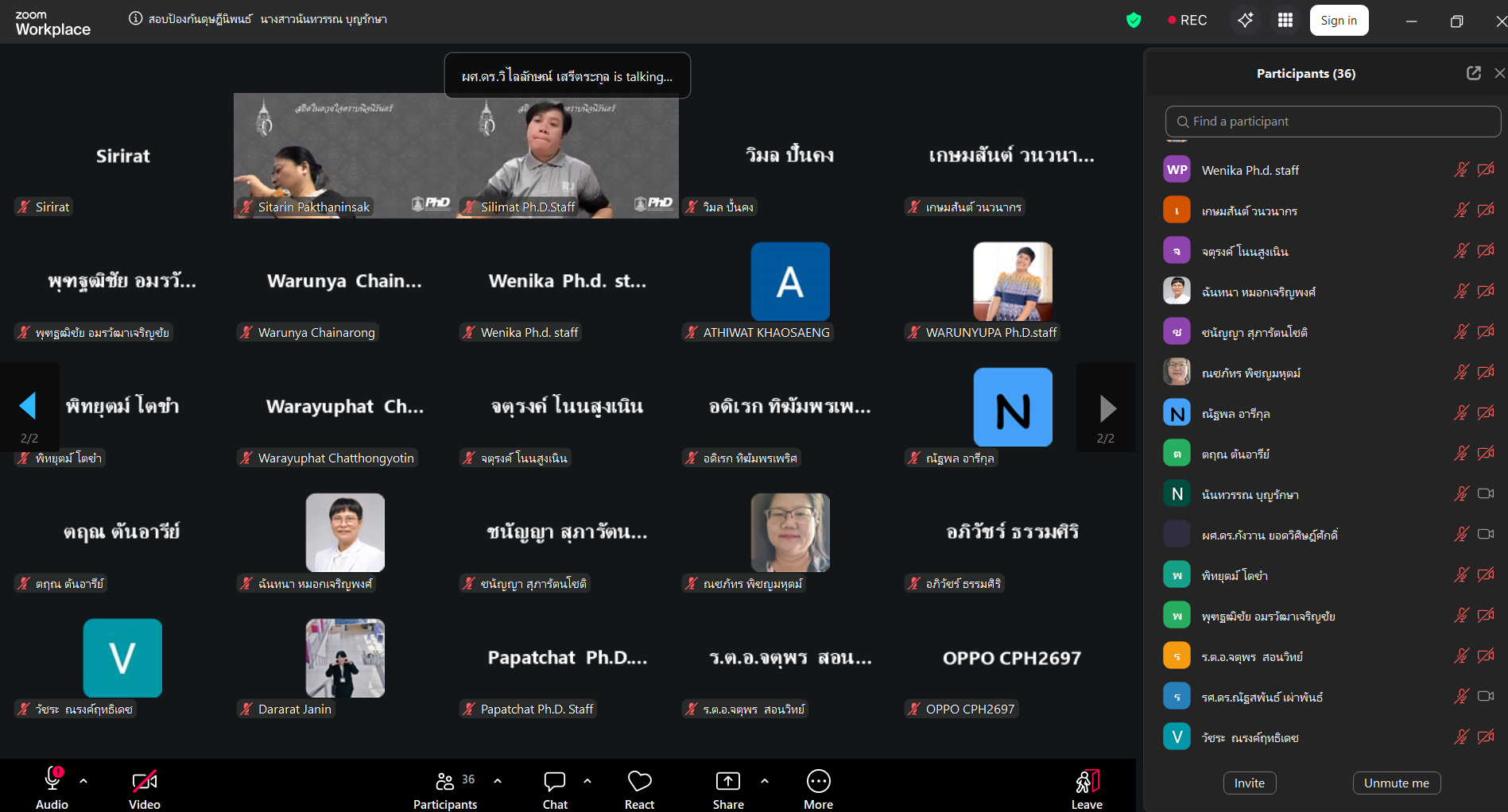
Task: Open the Share screen icon
Action: [727, 782]
